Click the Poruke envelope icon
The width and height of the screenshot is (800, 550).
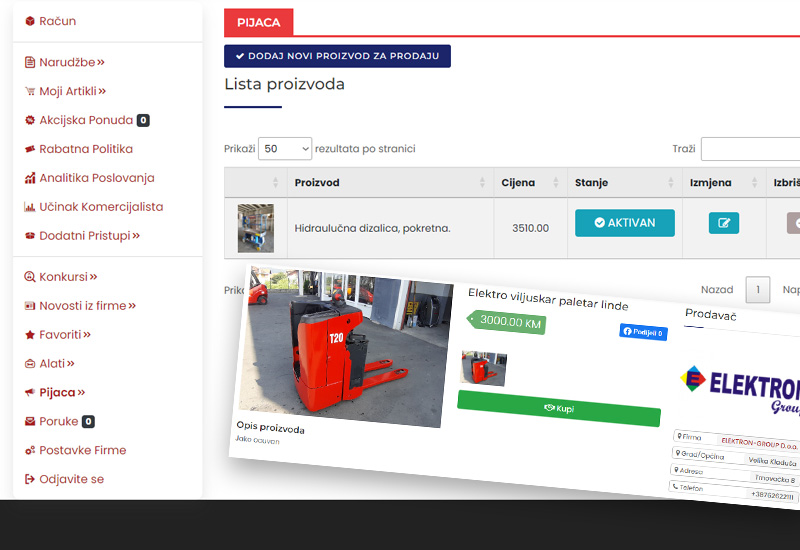[x=30, y=421]
